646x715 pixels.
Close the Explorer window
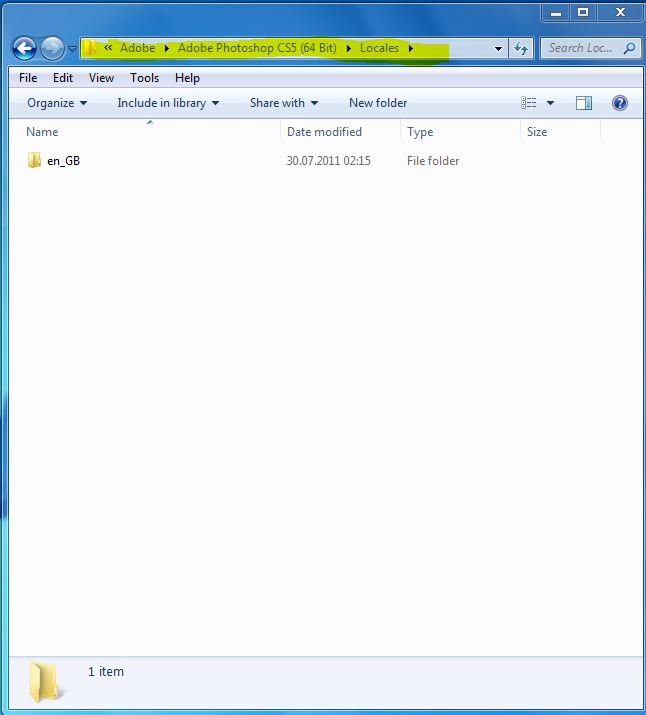[x=620, y=12]
